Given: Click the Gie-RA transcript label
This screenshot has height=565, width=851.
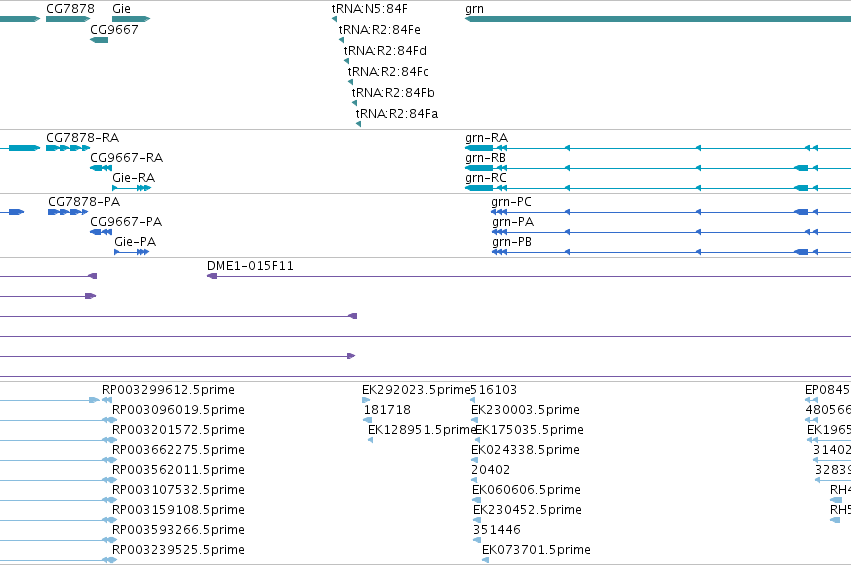Looking at the screenshot, I should (134, 177).
